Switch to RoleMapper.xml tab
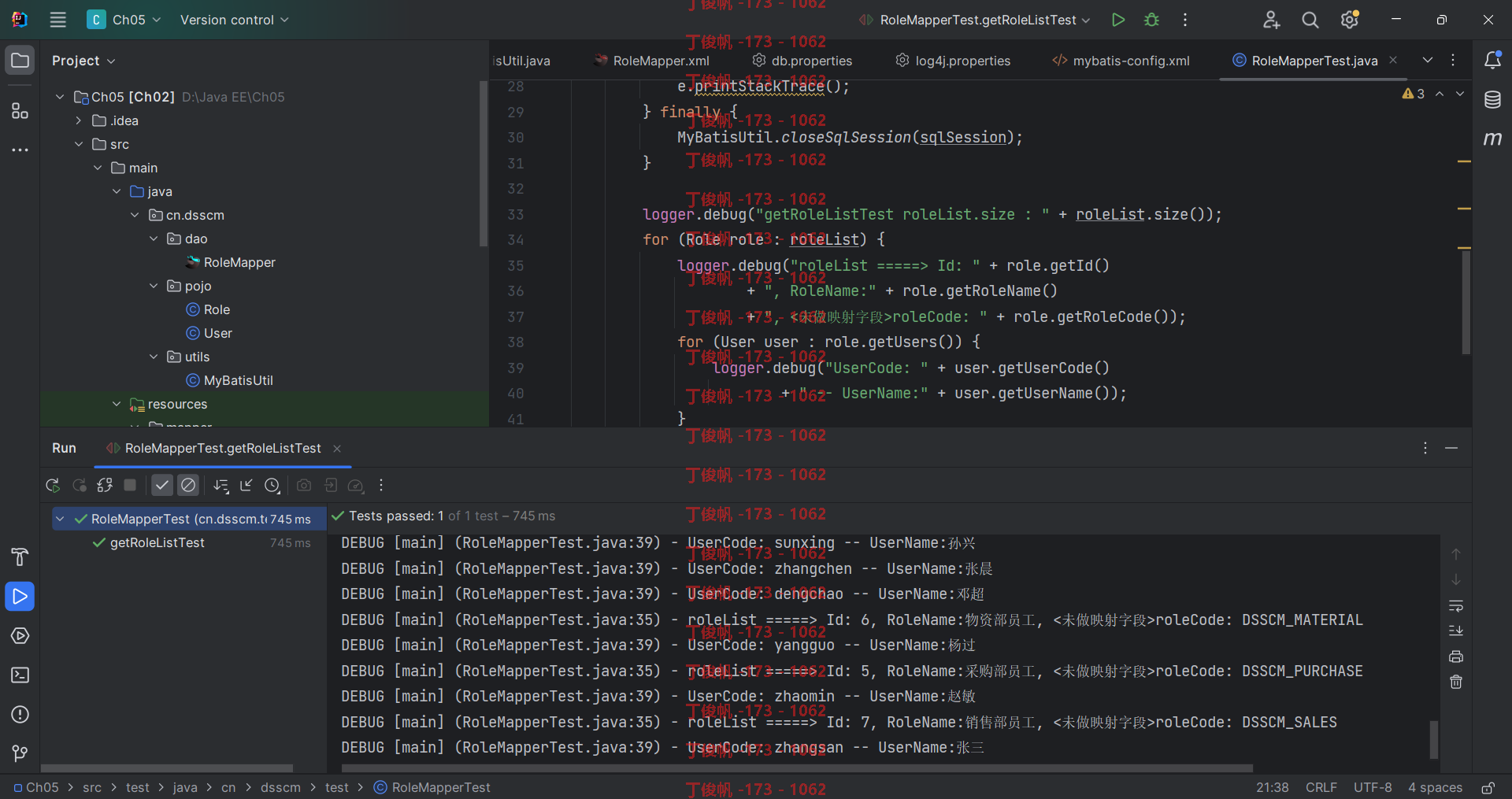1512x799 pixels. 652,61
